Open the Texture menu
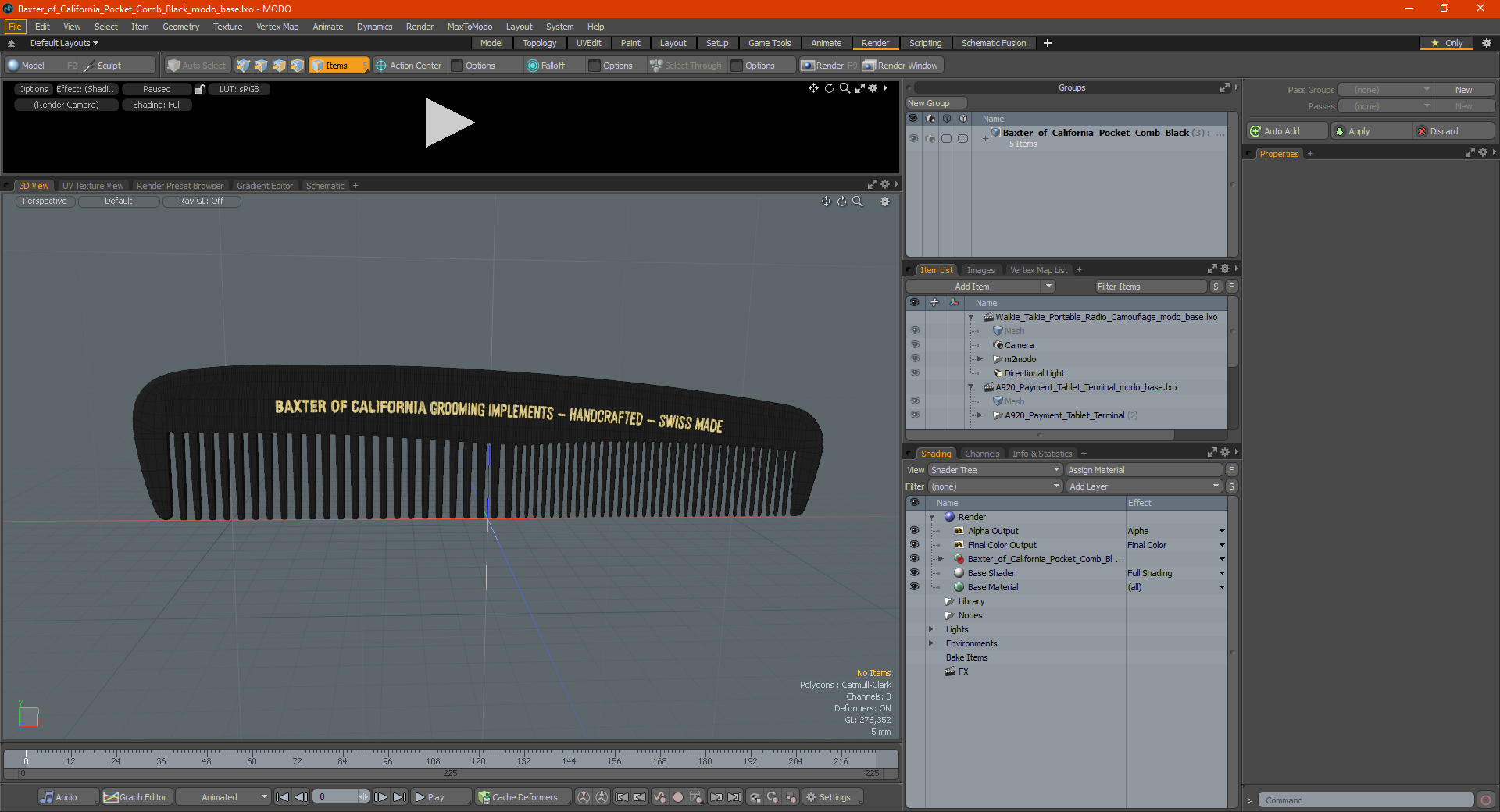The image size is (1500, 812). (228, 27)
